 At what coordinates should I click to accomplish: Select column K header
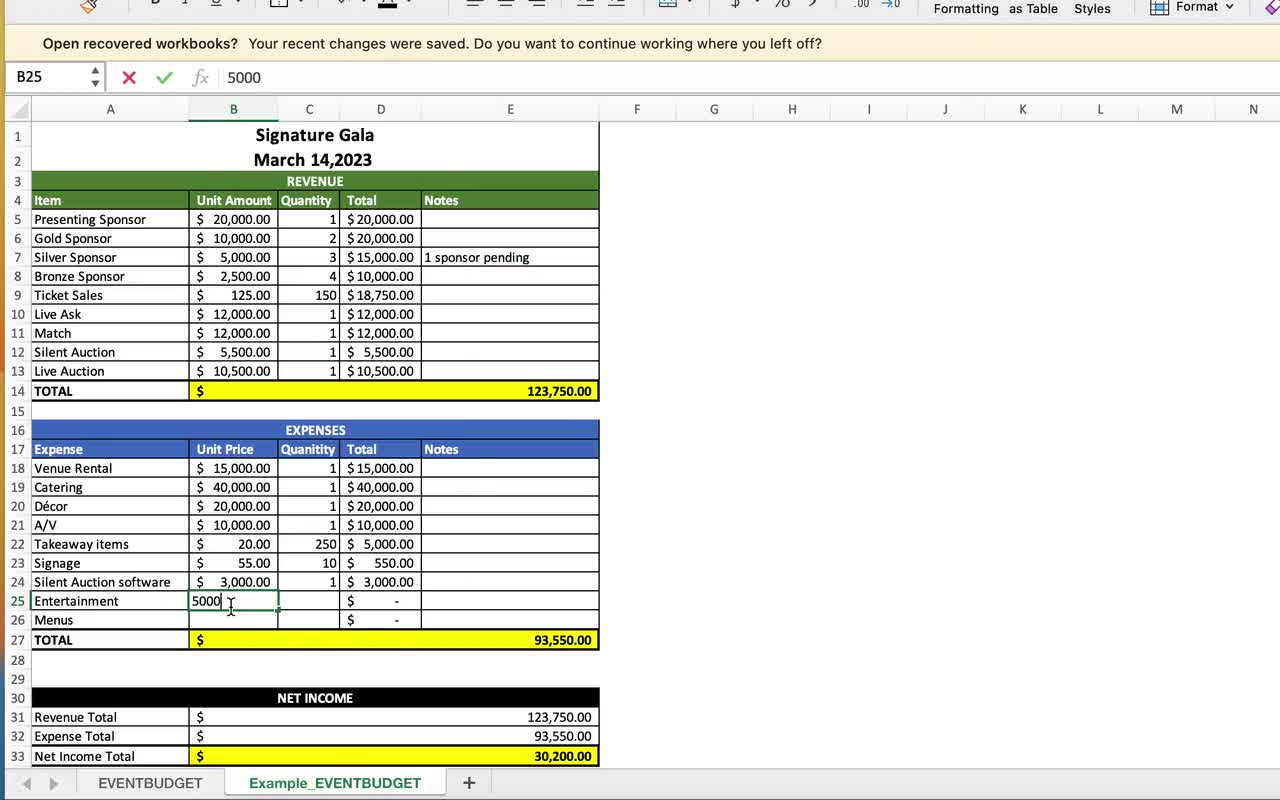click(1023, 109)
